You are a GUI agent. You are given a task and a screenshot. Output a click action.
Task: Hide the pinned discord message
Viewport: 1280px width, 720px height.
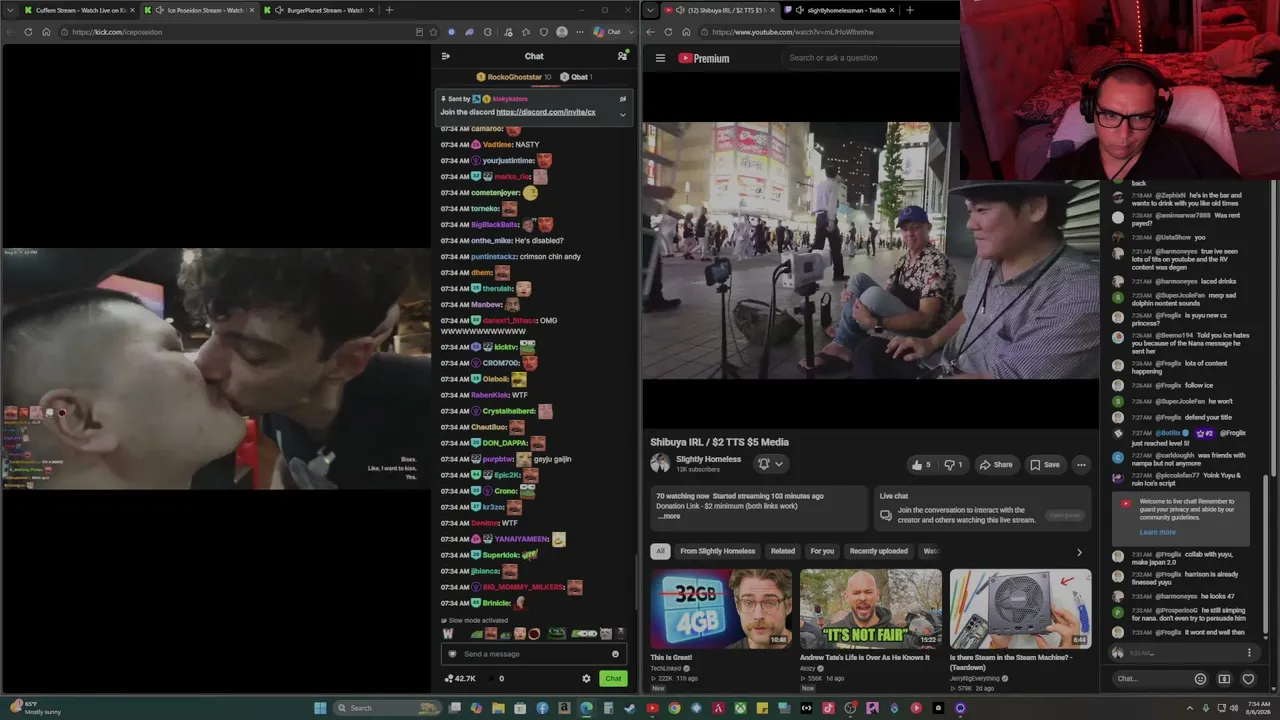click(622, 99)
